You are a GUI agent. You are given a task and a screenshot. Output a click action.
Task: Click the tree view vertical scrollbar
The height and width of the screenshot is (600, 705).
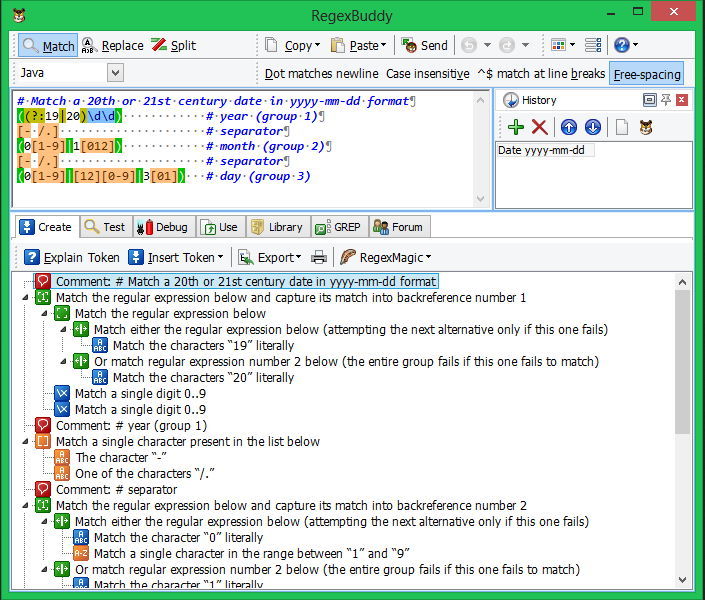[x=683, y=360]
